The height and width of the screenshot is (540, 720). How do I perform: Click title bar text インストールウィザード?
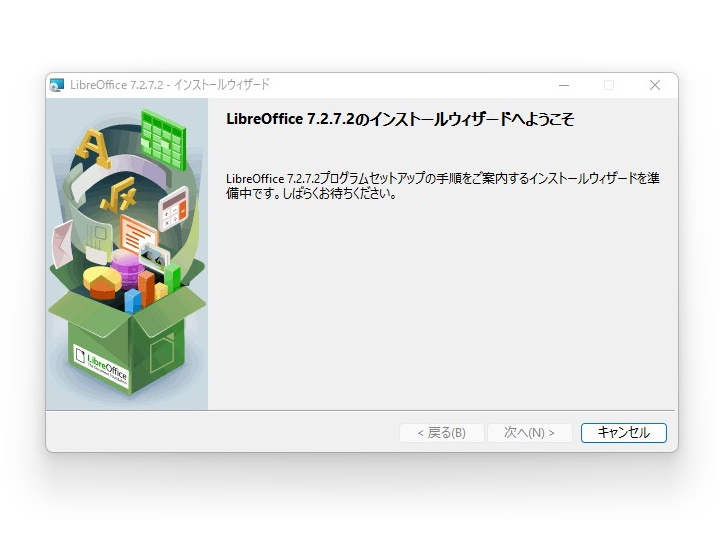(222, 85)
